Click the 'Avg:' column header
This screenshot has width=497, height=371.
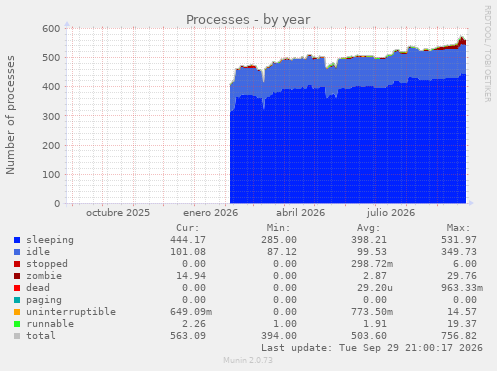[368, 228]
